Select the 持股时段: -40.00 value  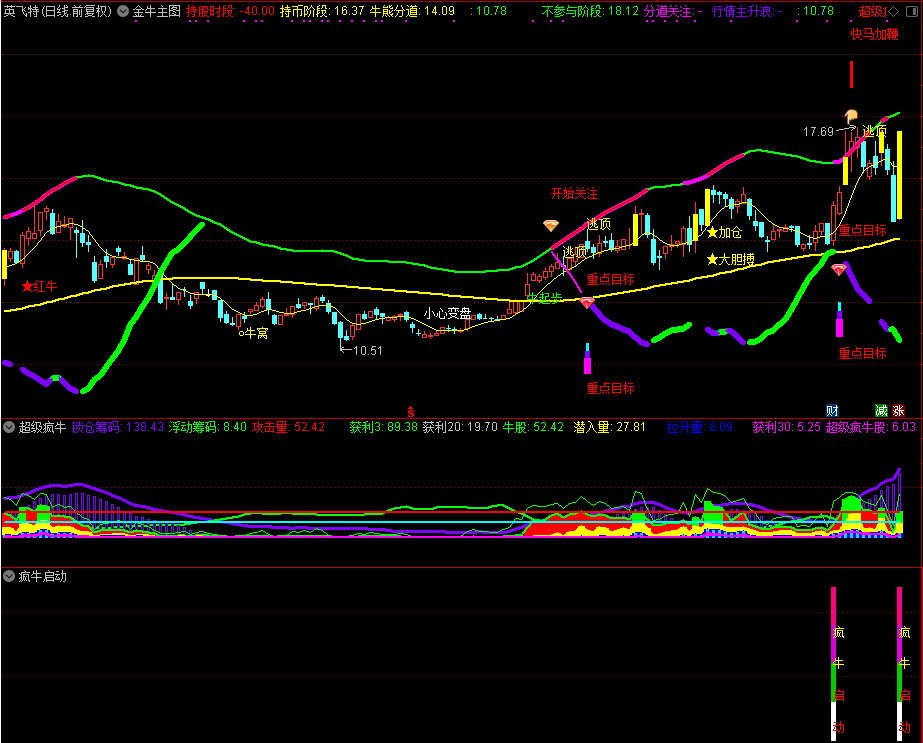click(x=230, y=11)
